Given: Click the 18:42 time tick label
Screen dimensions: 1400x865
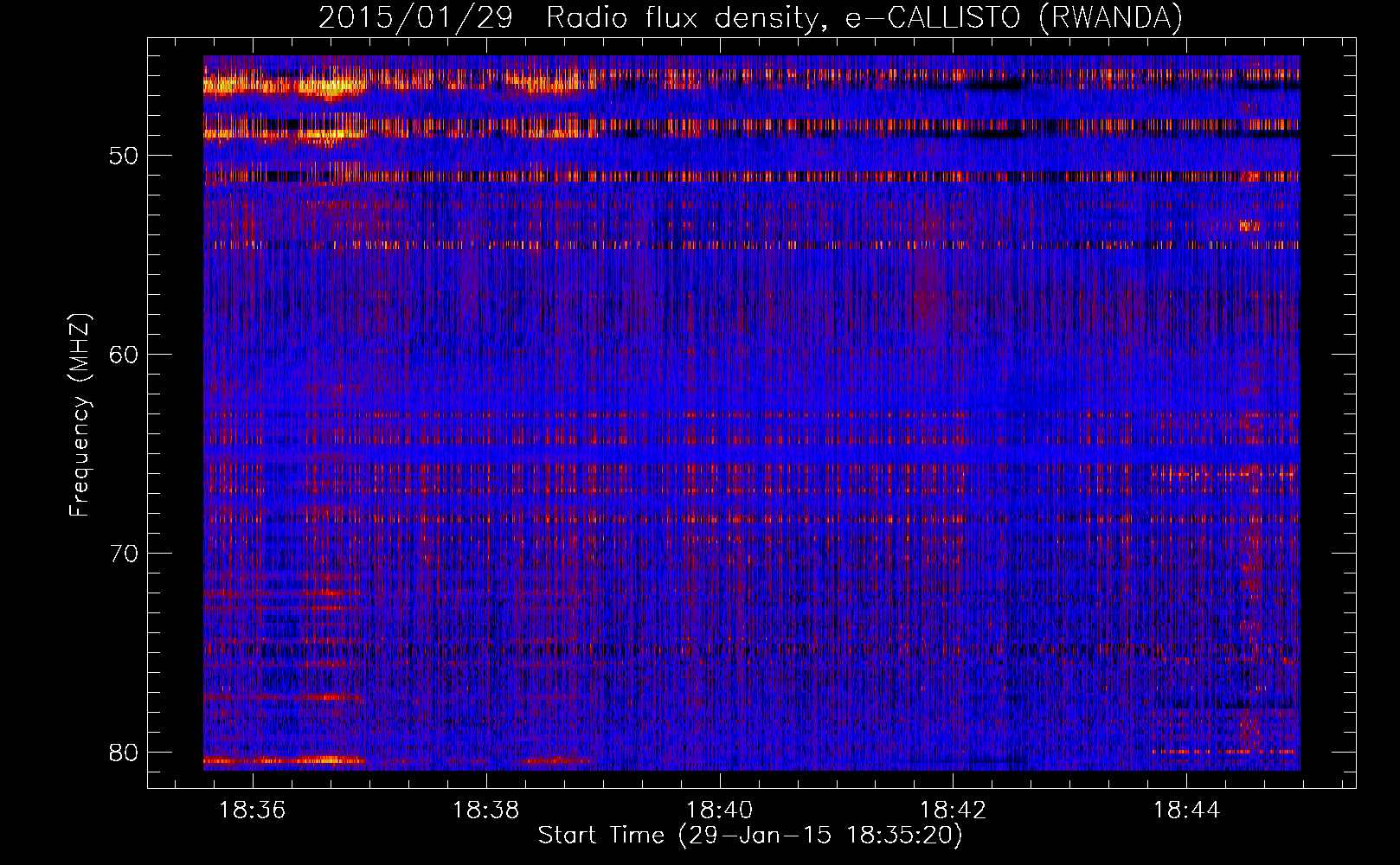Looking at the screenshot, I should [953, 810].
